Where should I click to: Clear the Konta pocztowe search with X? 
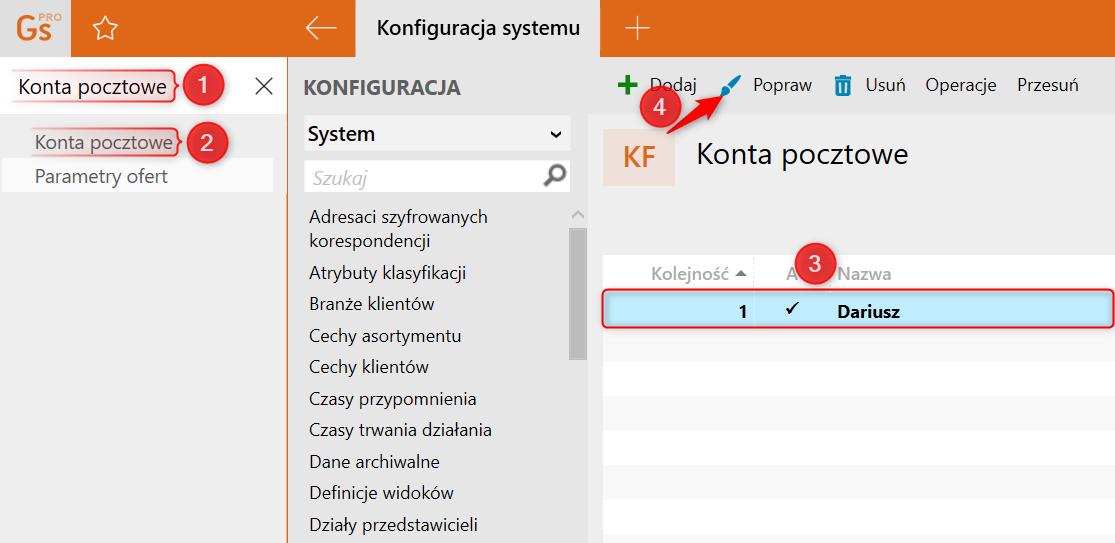[x=264, y=87]
